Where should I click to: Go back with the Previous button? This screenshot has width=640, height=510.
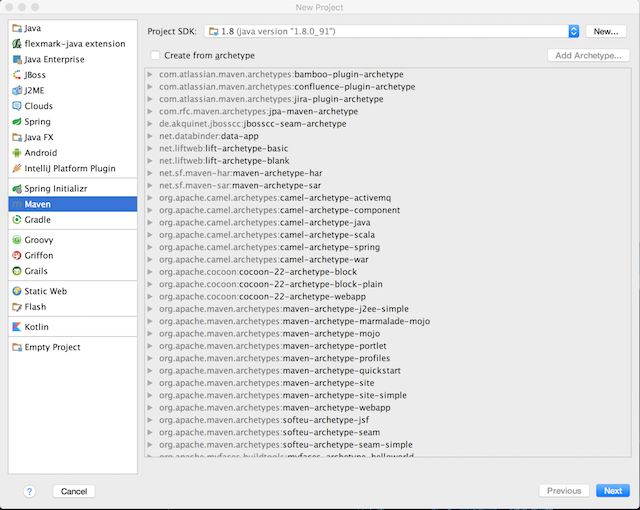[564, 491]
